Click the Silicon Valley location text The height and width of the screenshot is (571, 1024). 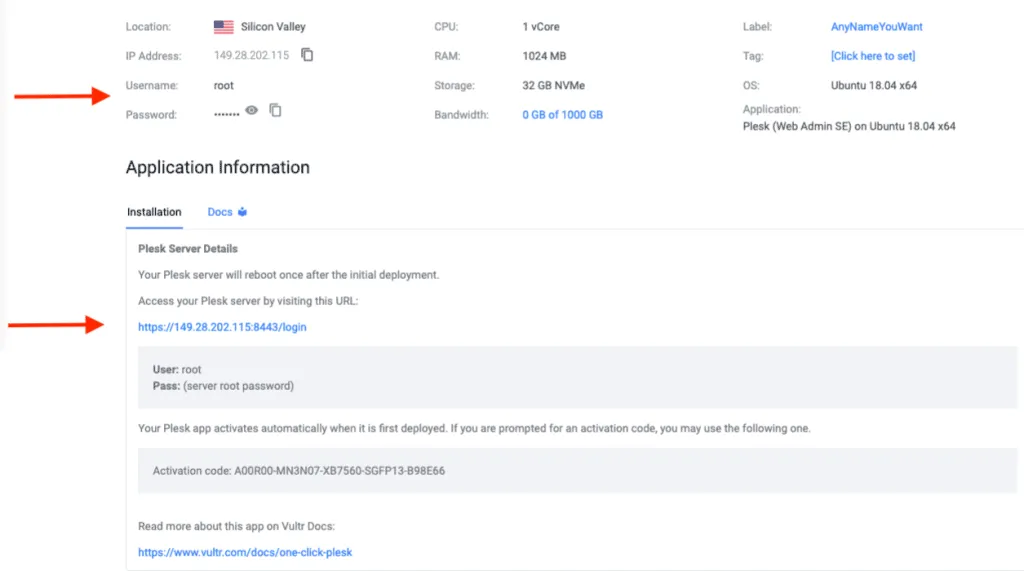coord(273,27)
